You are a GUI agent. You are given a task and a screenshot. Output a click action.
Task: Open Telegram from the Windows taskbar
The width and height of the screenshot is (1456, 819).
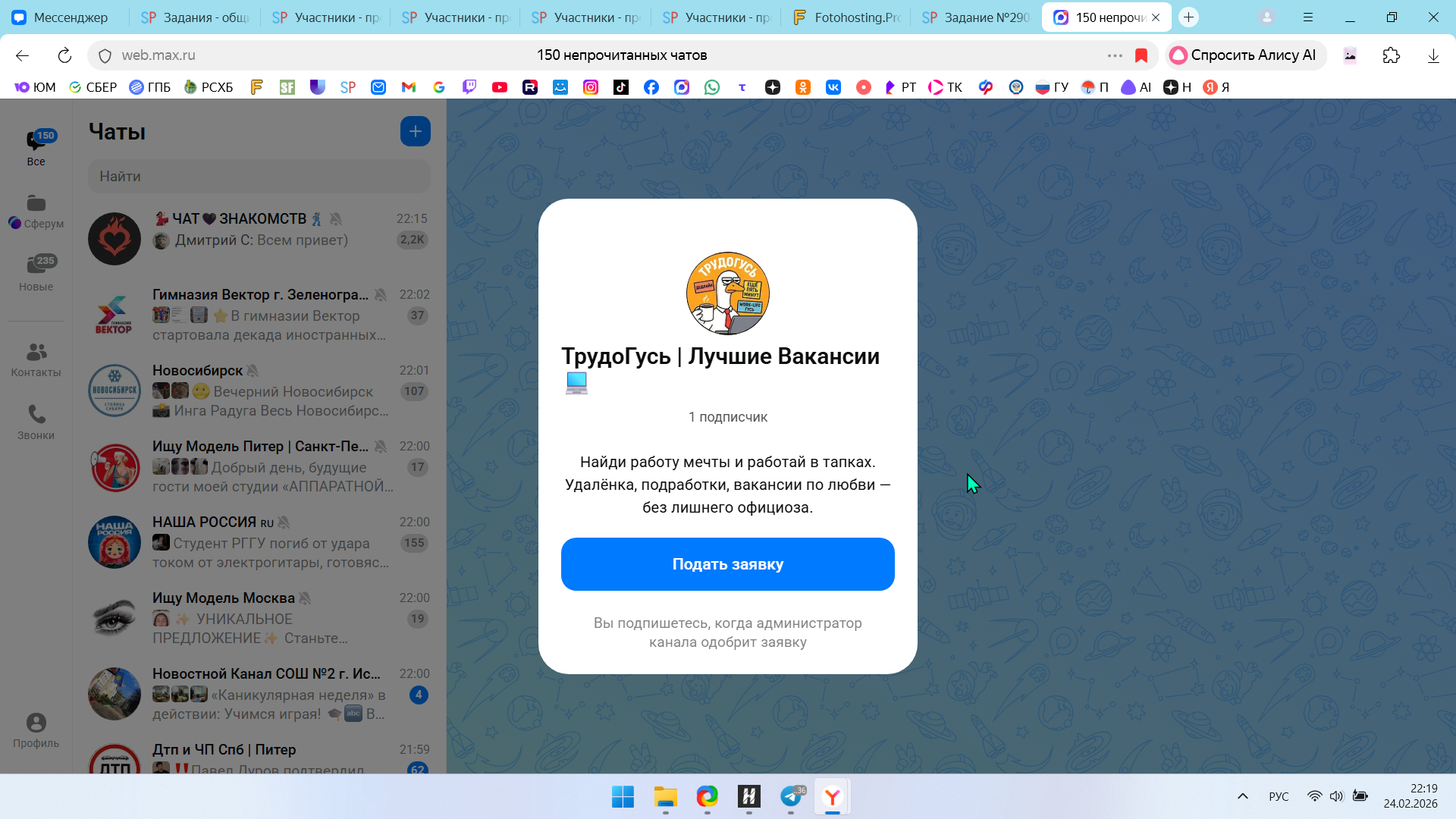click(x=791, y=796)
